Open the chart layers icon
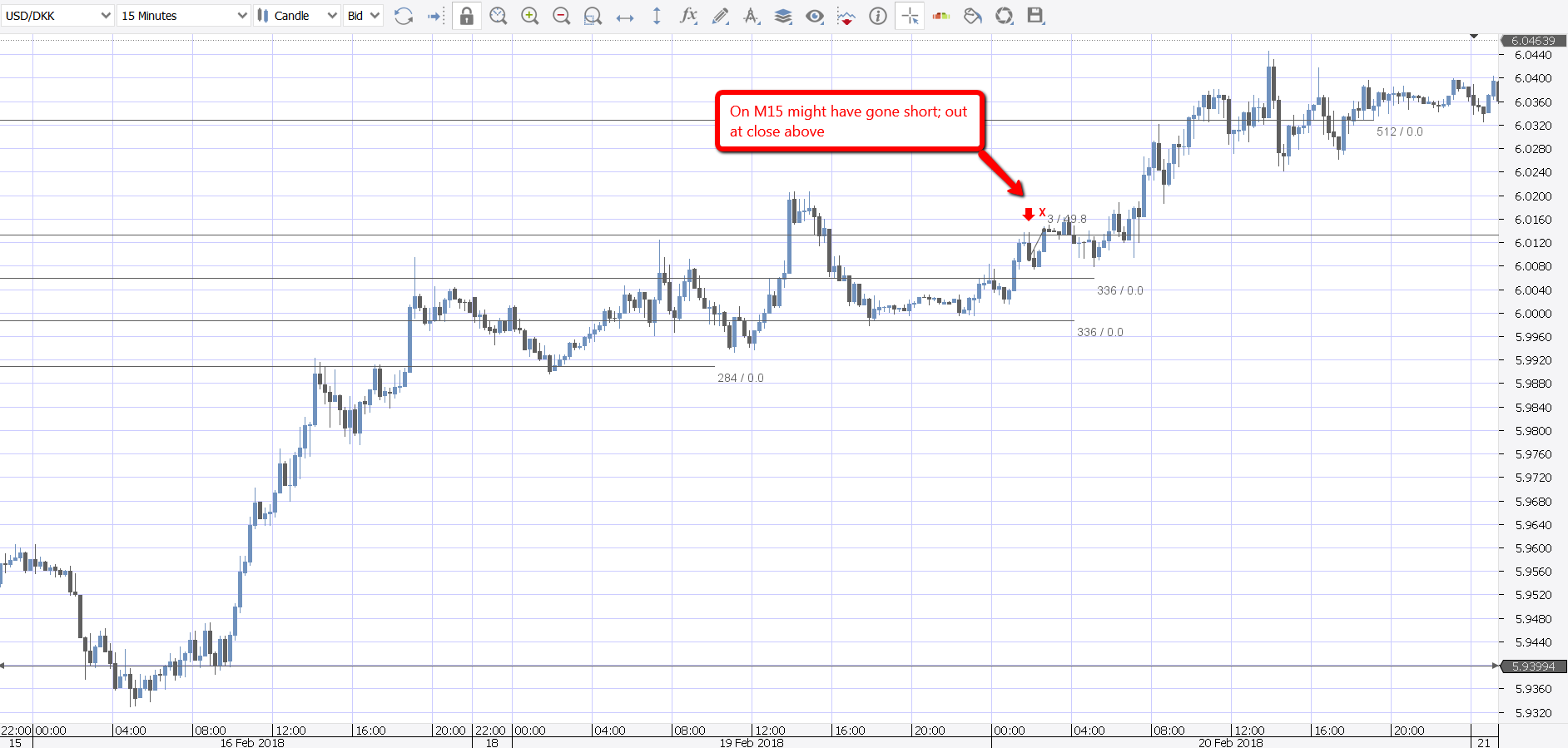 tap(783, 16)
